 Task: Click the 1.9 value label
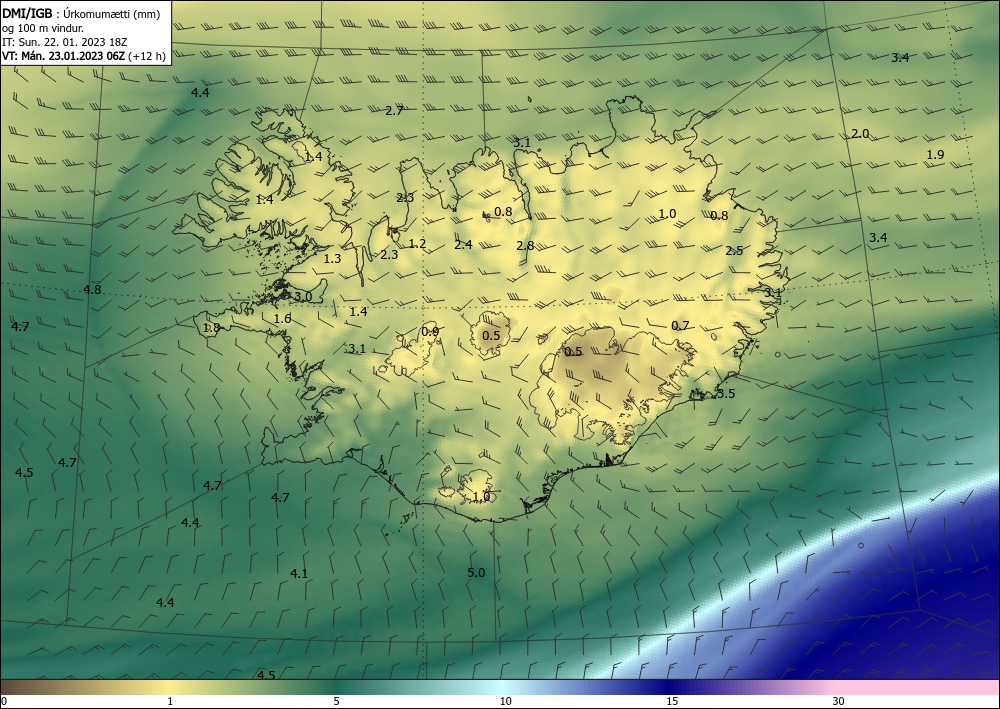pyautogui.click(x=935, y=154)
